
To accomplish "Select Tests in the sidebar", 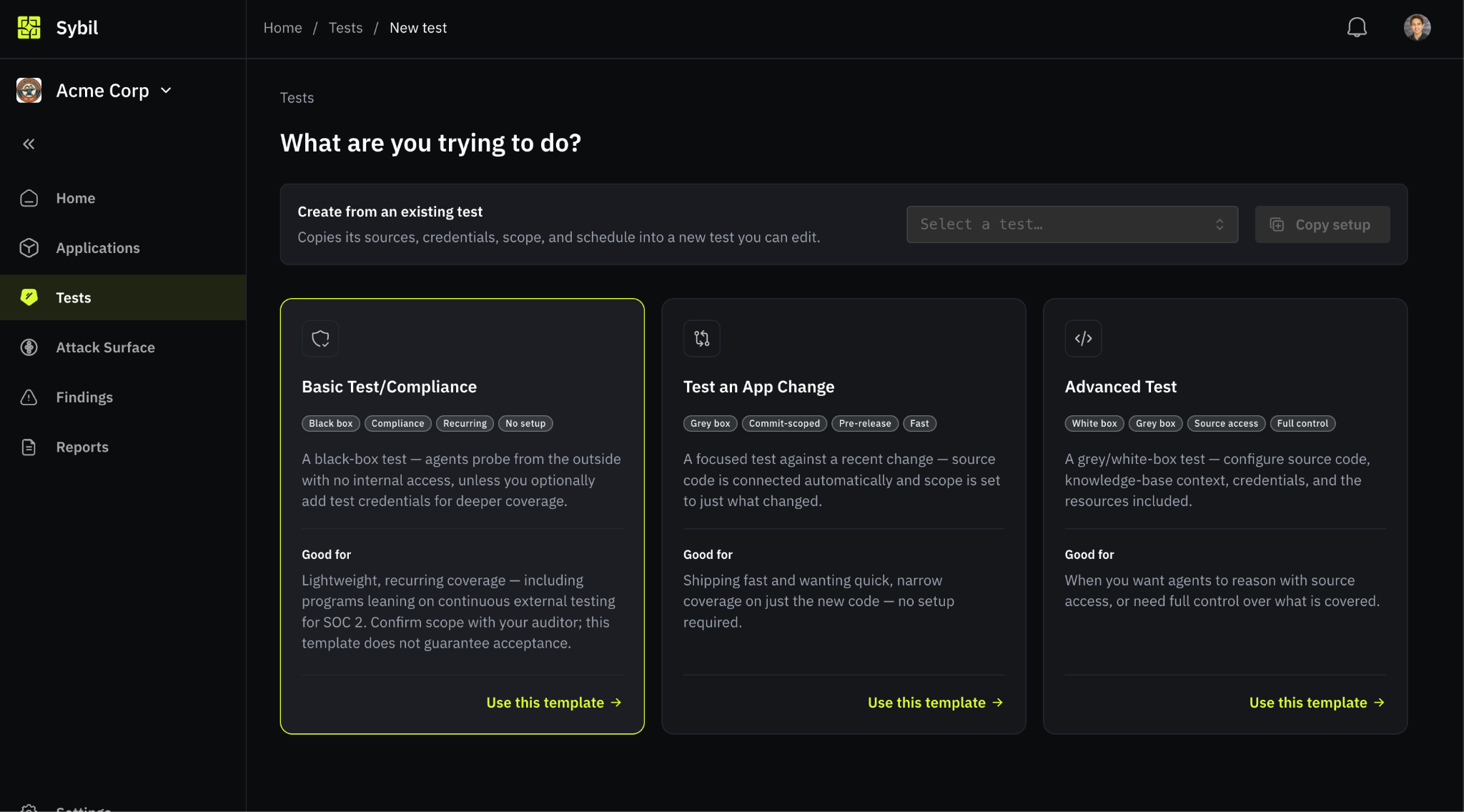I will pyautogui.click(x=123, y=297).
